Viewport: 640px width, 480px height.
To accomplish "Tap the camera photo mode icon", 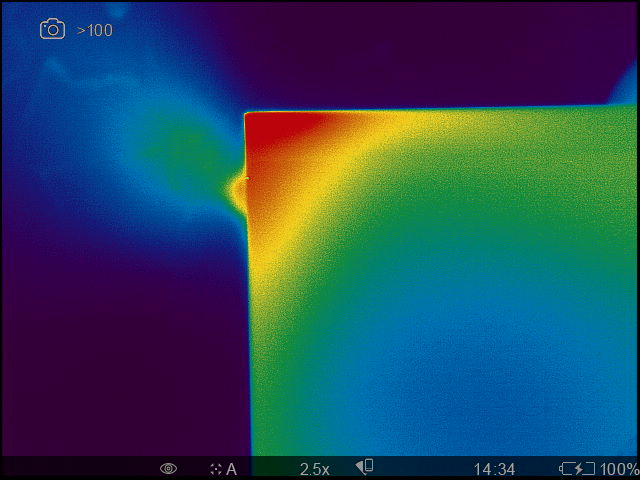I will click(x=52, y=29).
